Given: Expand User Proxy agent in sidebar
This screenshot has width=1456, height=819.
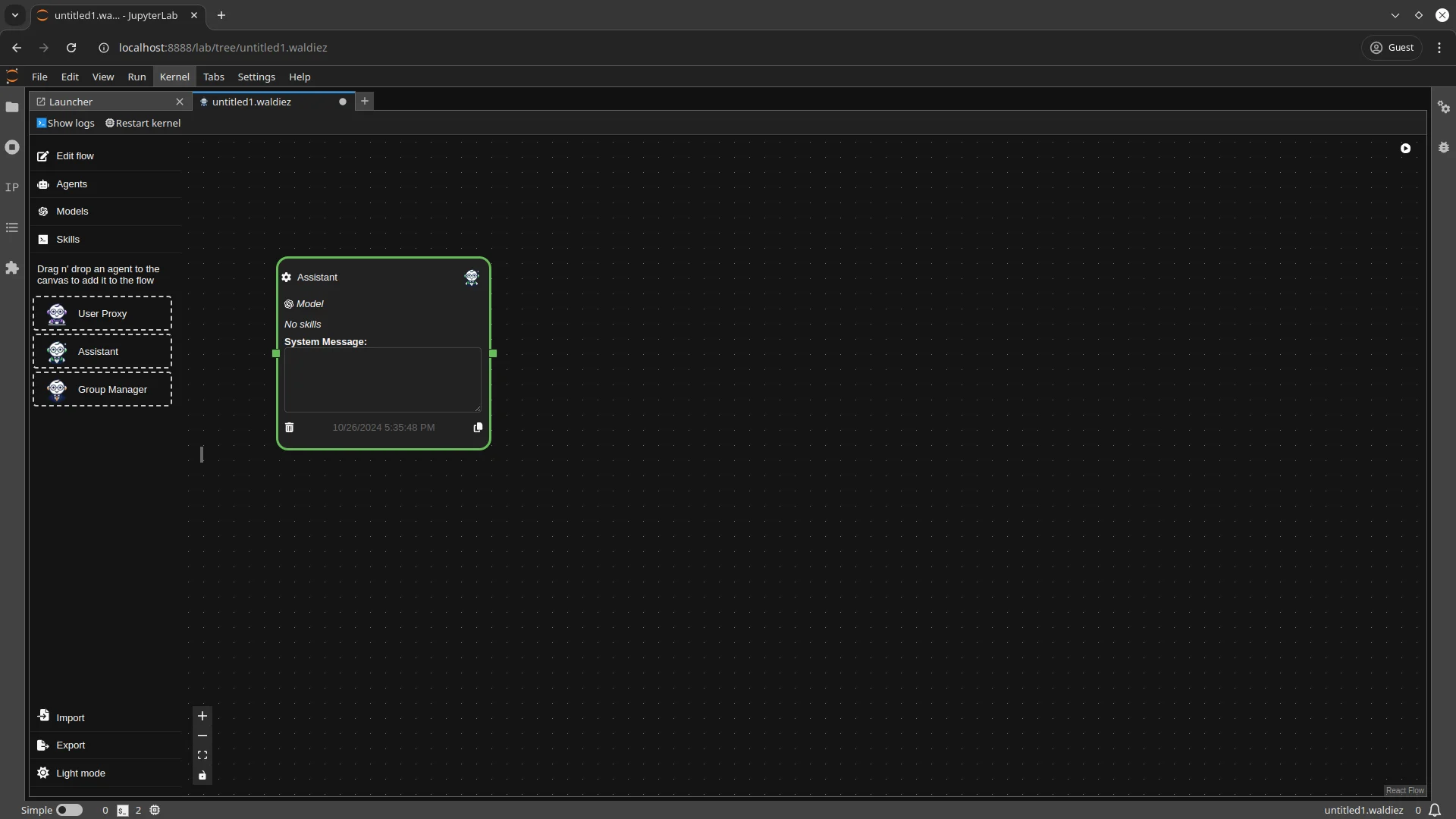Looking at the screenshot, I should [x=102, y=313].
